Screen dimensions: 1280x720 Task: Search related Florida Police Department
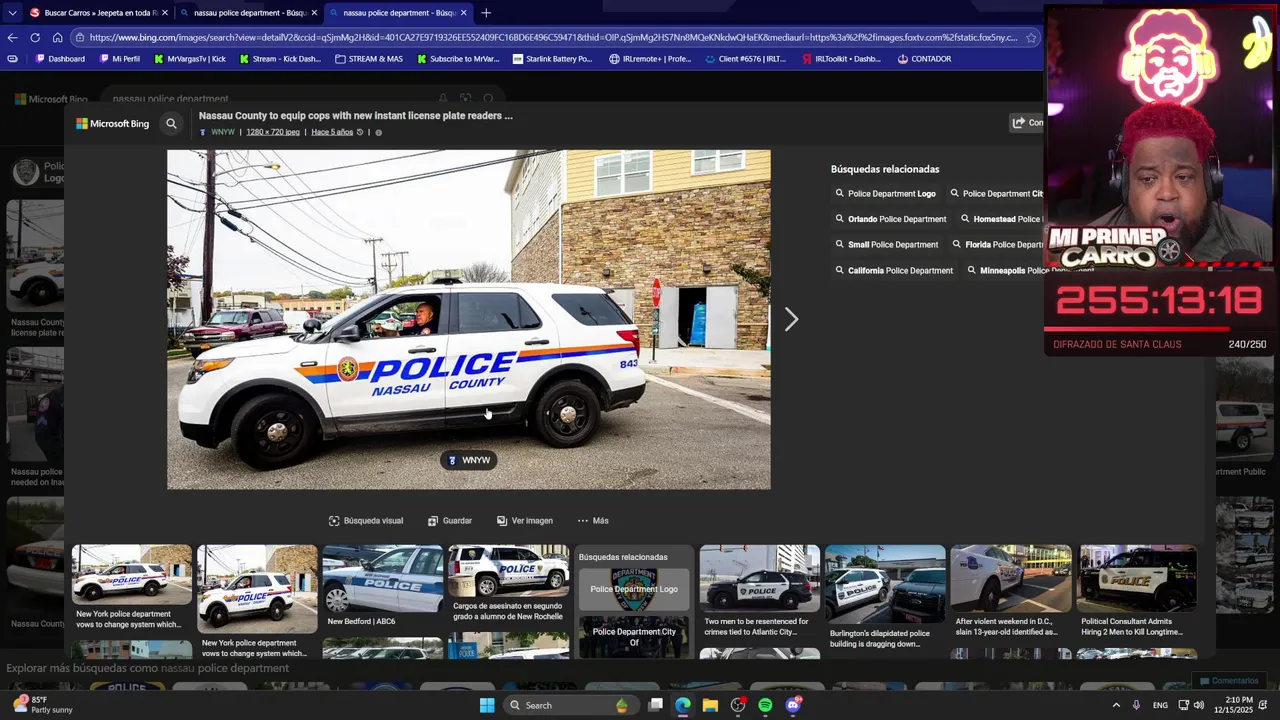998,245
